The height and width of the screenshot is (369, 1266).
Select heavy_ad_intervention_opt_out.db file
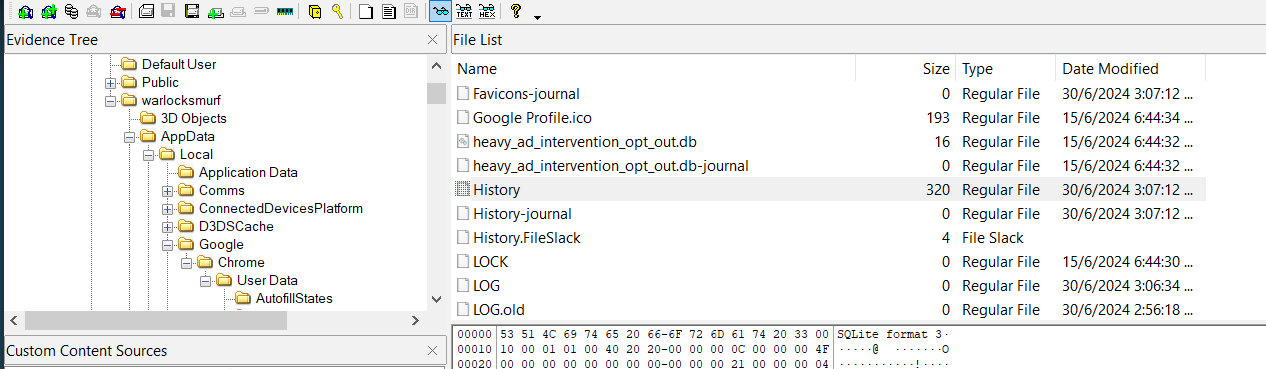[585, 142]
